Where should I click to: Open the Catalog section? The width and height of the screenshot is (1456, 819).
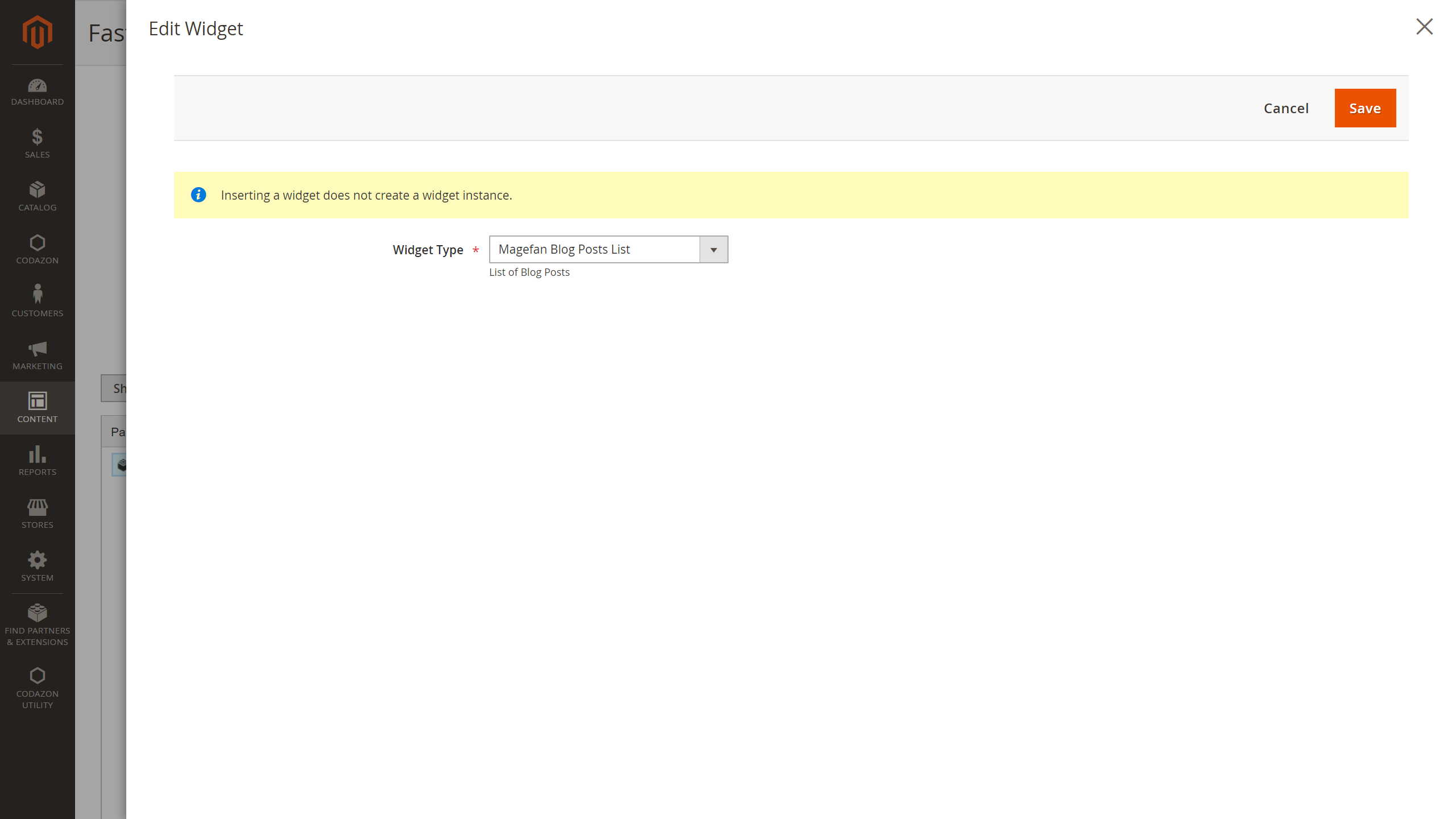37,193
